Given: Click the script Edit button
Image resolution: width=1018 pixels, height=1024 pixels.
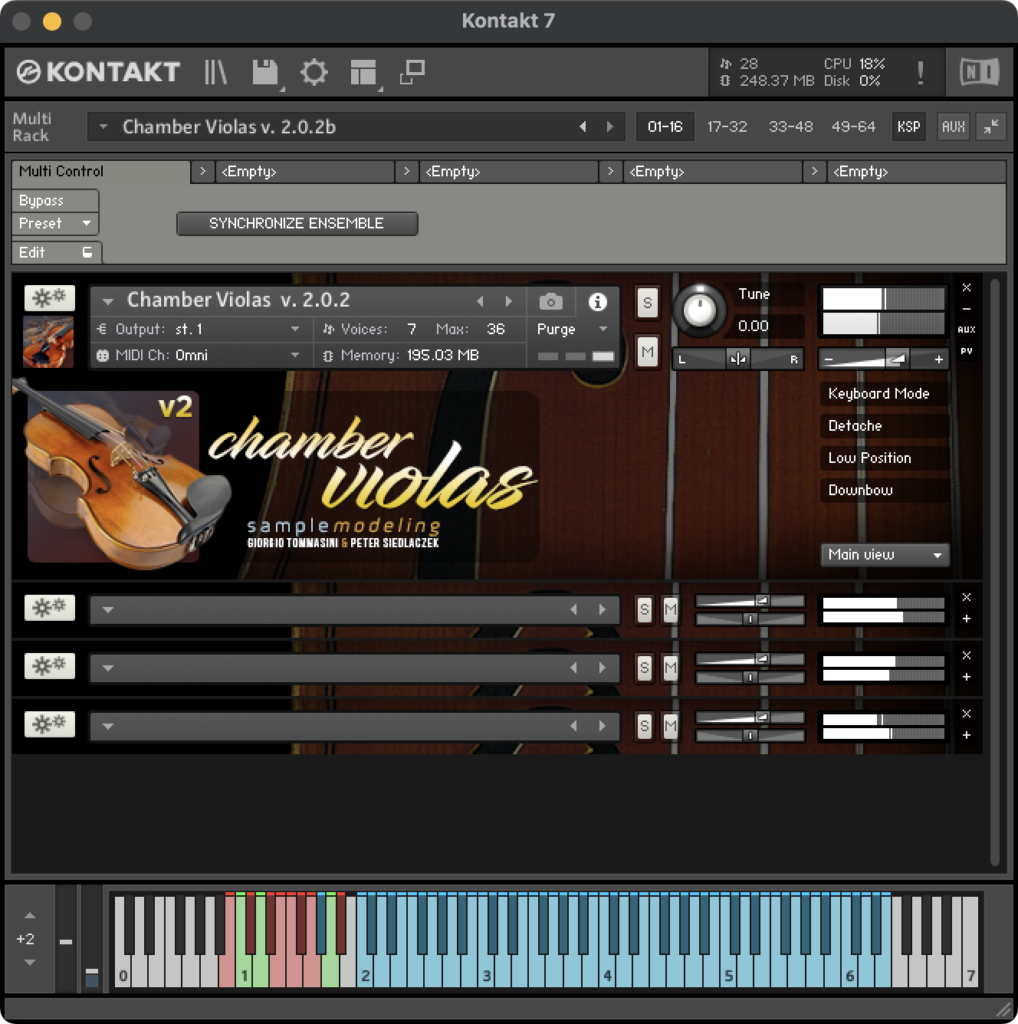Looking at the screenshot, I should 56,252.
